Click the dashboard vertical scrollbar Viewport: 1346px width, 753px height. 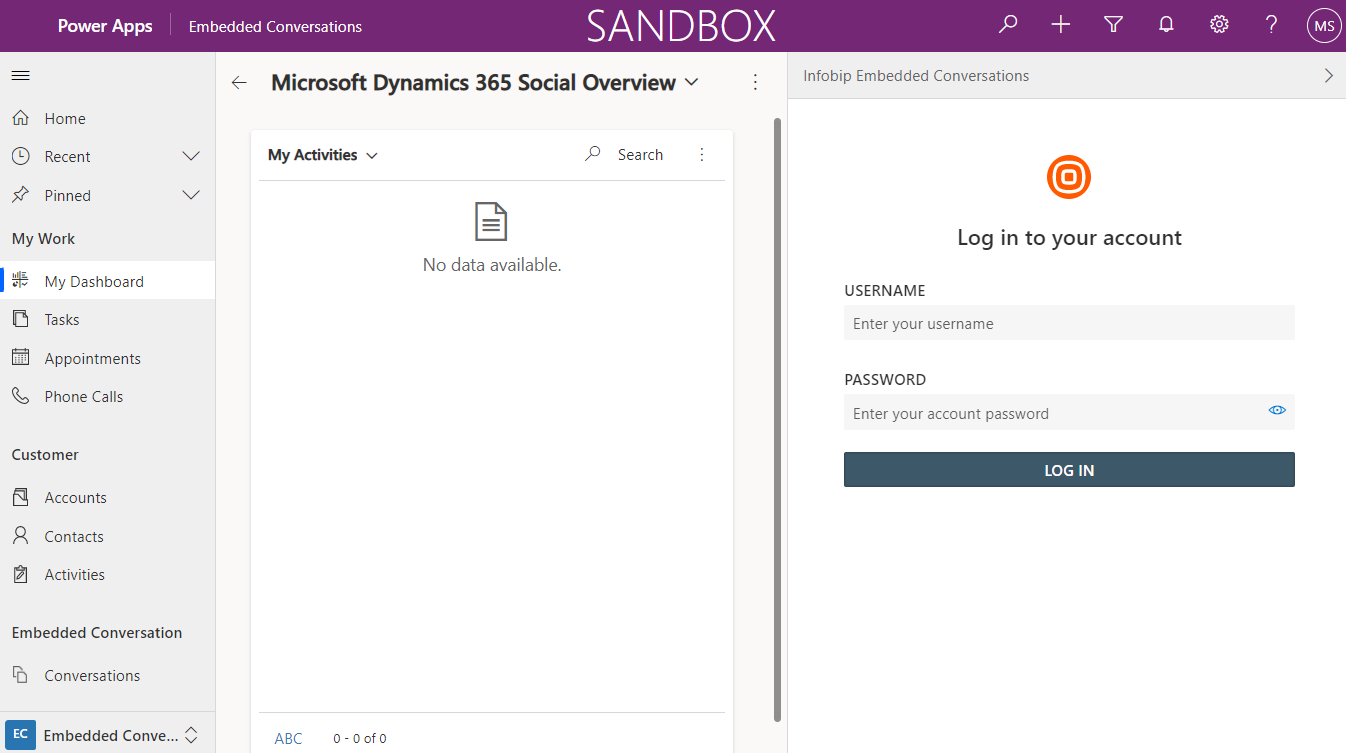pyautogui.click(x=778, y=420)
